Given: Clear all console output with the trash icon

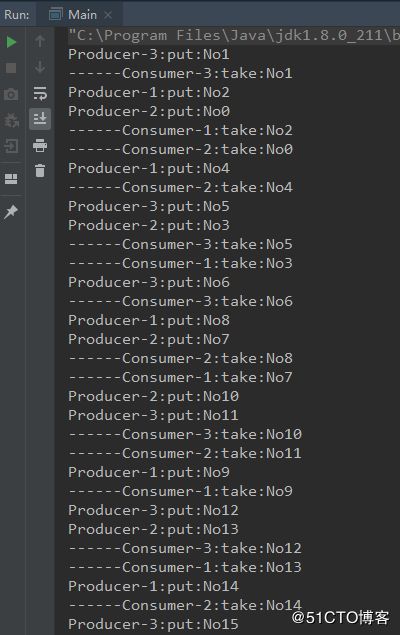Looking at the screenshot, I should tap(40, 170).
